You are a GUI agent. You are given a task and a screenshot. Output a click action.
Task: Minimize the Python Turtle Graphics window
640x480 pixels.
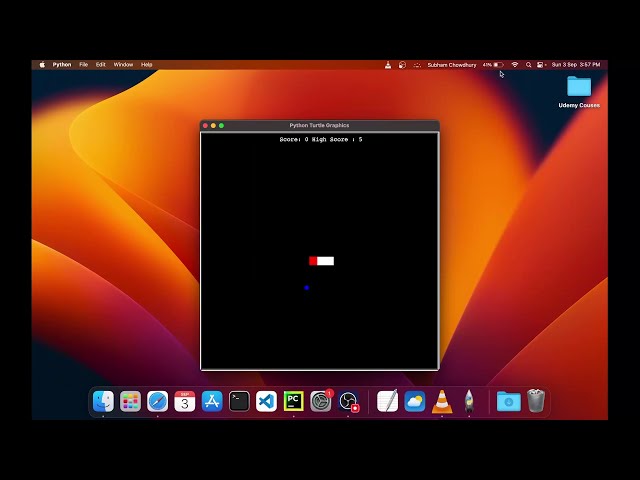coord(213,125)
